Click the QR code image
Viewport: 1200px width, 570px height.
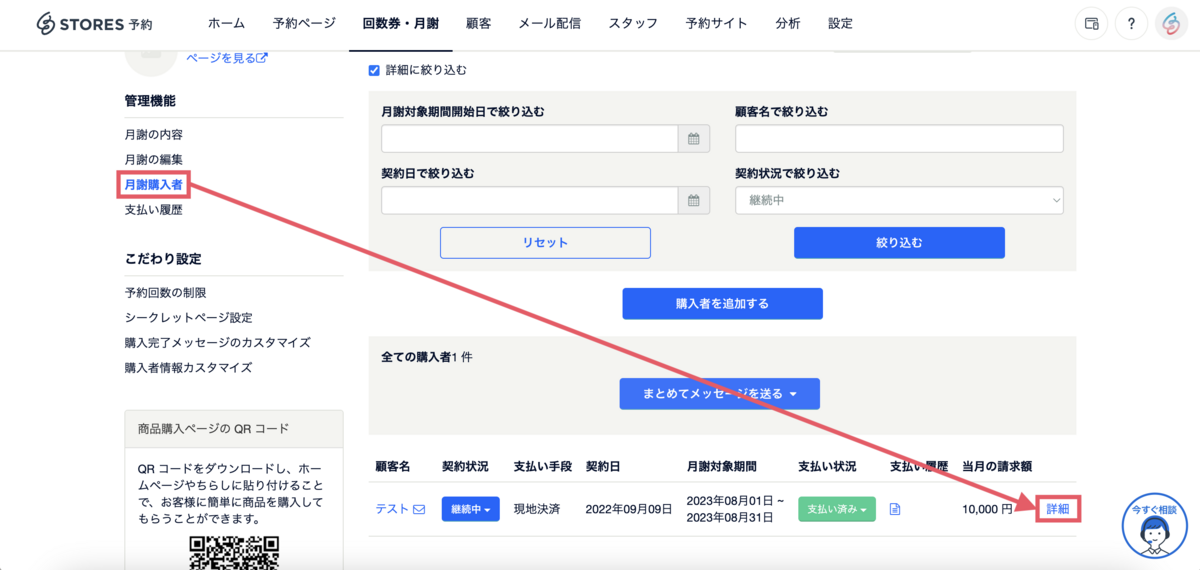tap(234, 553)
